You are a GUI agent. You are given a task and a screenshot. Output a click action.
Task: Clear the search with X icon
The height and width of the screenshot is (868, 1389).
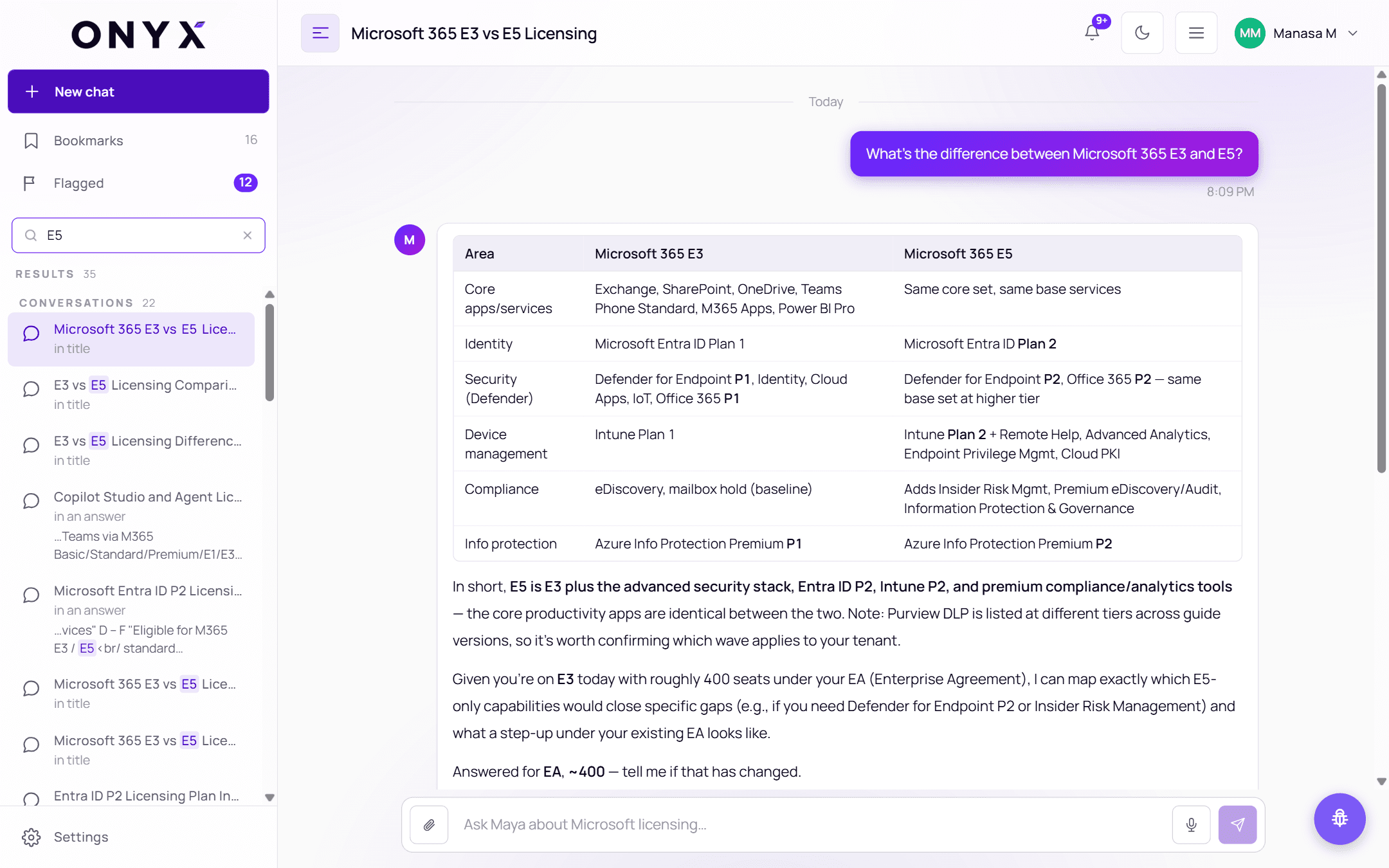coord(248,235)
